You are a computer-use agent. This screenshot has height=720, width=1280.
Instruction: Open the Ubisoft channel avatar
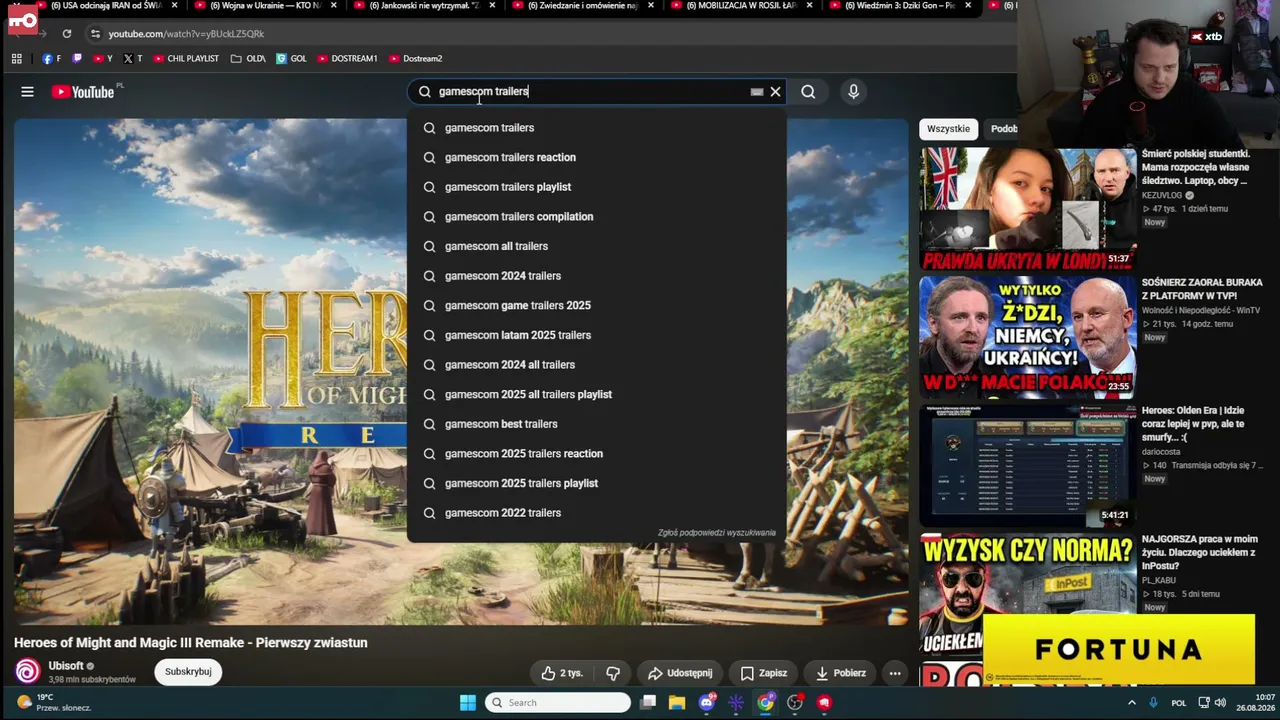[28, 672]
